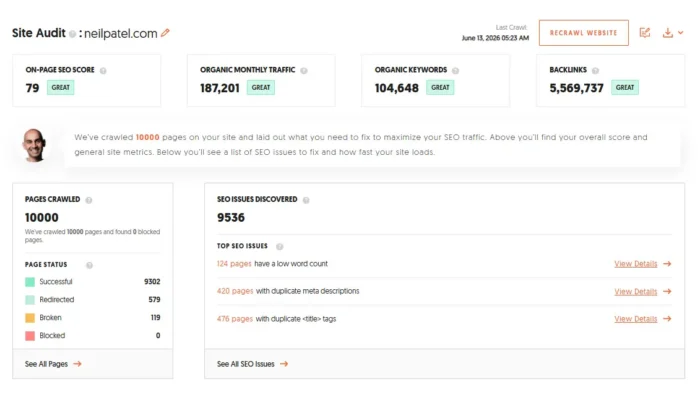Show help tooltip for Organic Monthly Traffic
The width and height of the screenshot is (700, 397).
304,71
